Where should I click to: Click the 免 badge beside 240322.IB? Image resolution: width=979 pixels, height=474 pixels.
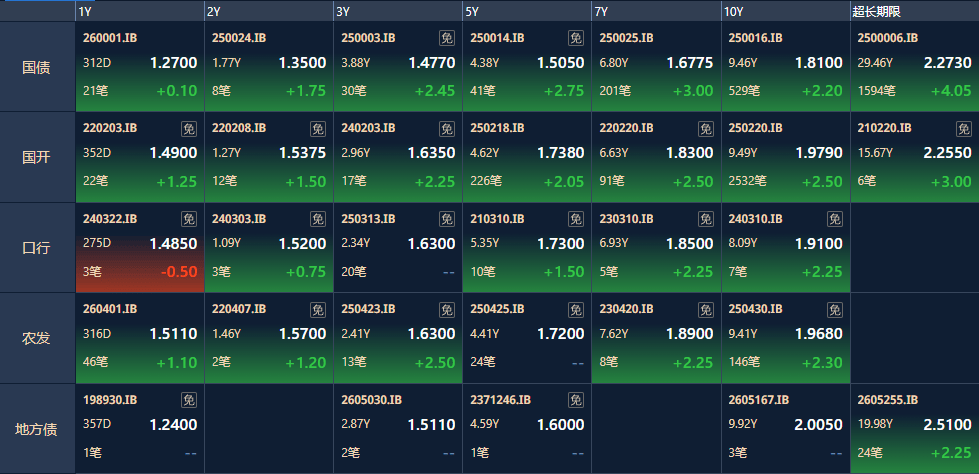[x=188, y=218]
